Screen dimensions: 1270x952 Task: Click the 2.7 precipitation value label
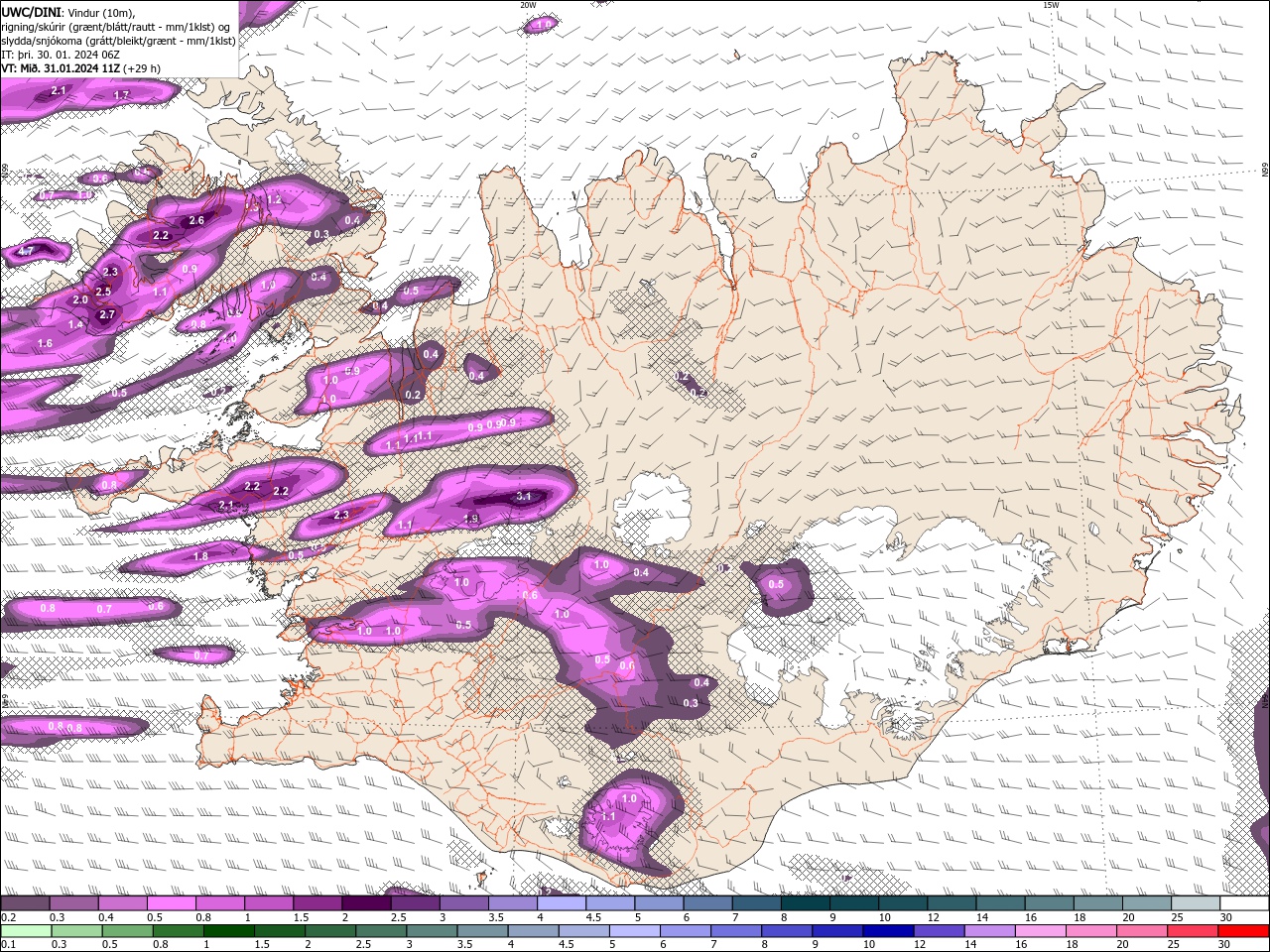click(107, 315)
